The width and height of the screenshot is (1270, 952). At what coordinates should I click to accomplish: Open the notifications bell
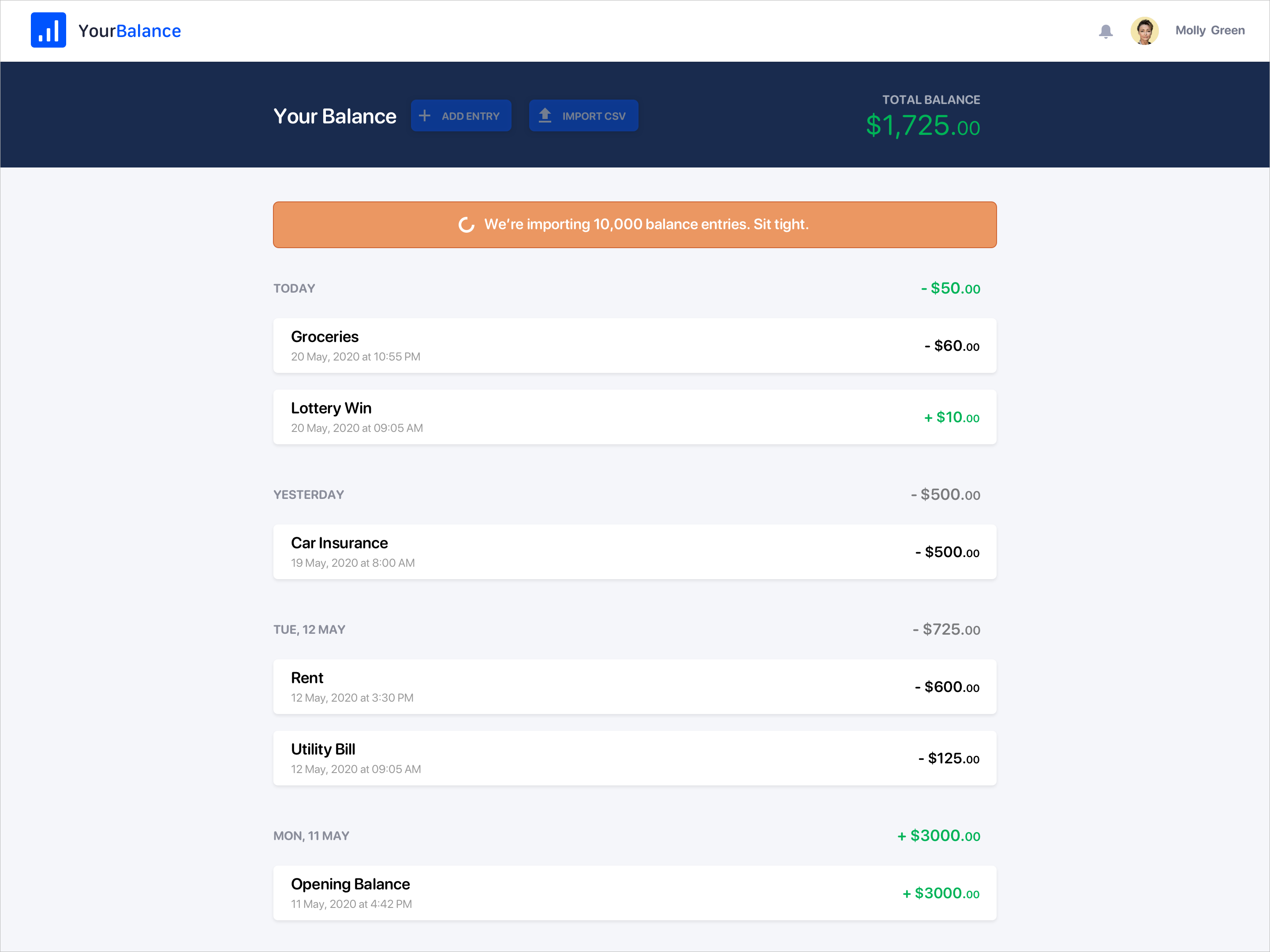coord(1105,31)
